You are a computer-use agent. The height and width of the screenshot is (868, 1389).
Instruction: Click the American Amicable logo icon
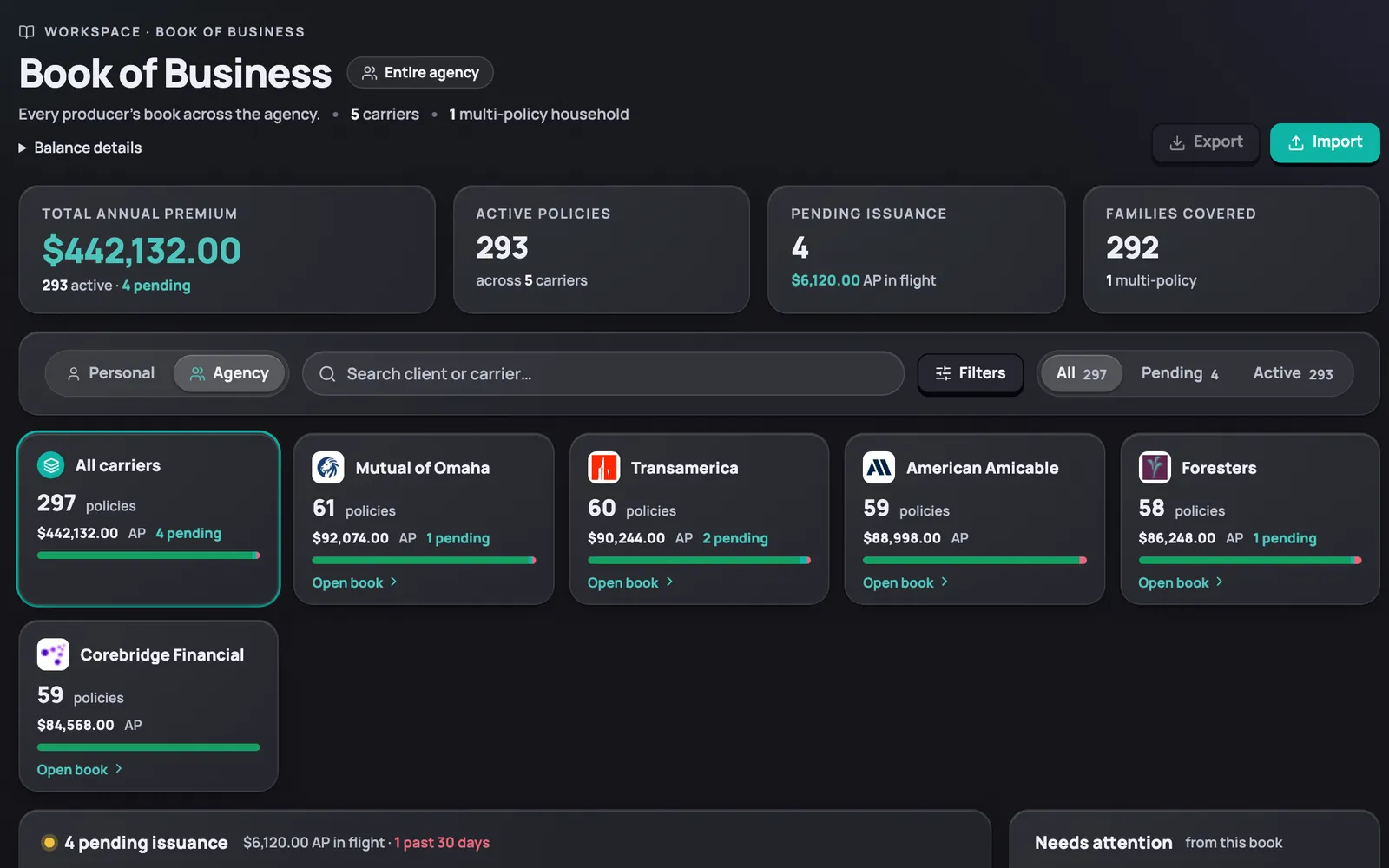coord(879,468)
